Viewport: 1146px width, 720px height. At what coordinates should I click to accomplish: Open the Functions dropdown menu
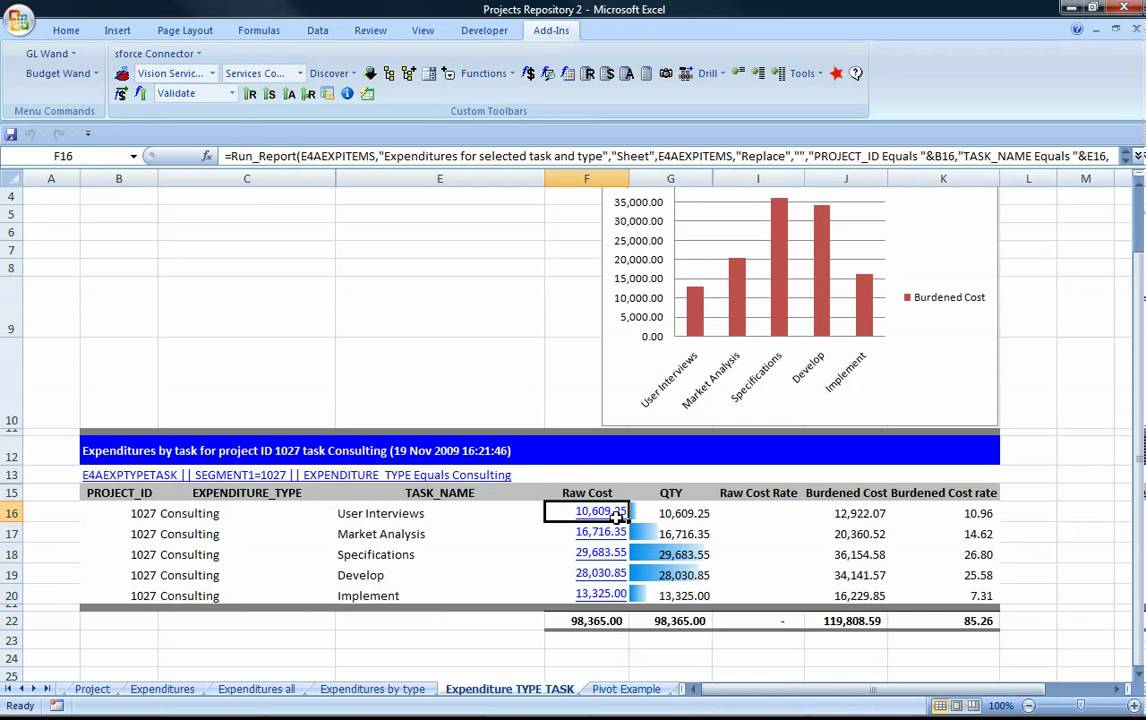[x=487, y=73]
